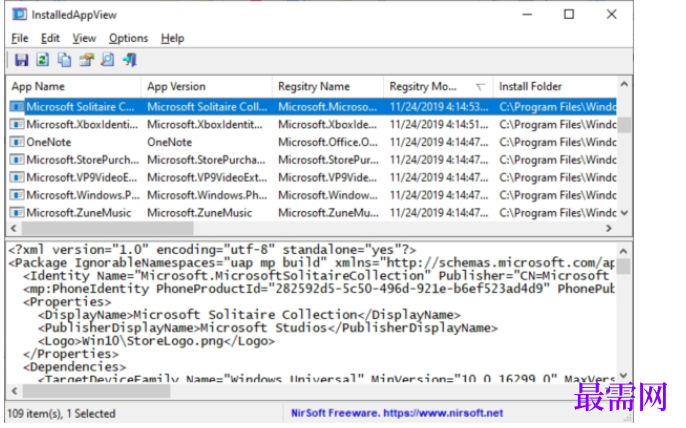Click the mp:PhoneIdentity XML line
Viewport: 686px width, 428px height.
pyautogui.click(x=319, y=289)
